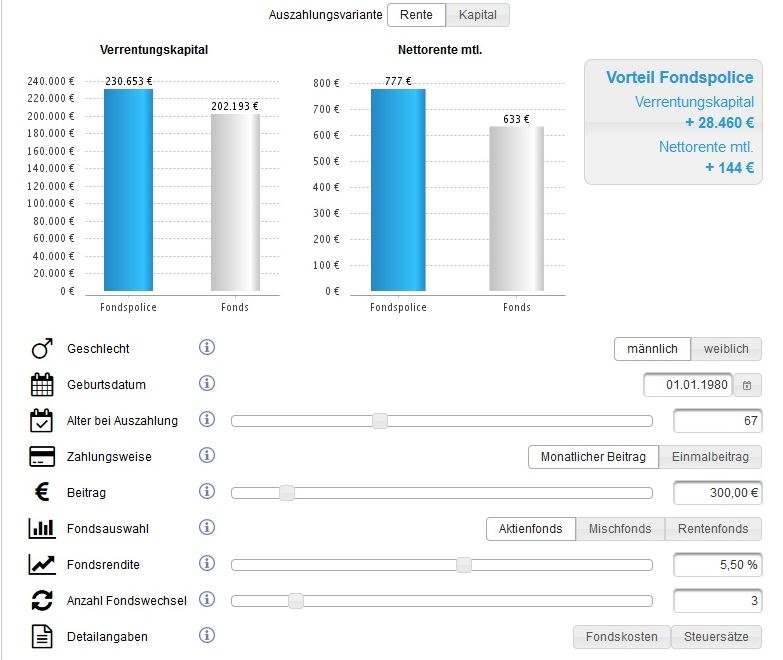Open Fondskosten details
This screenshot has width=783, height=660.
621,637
